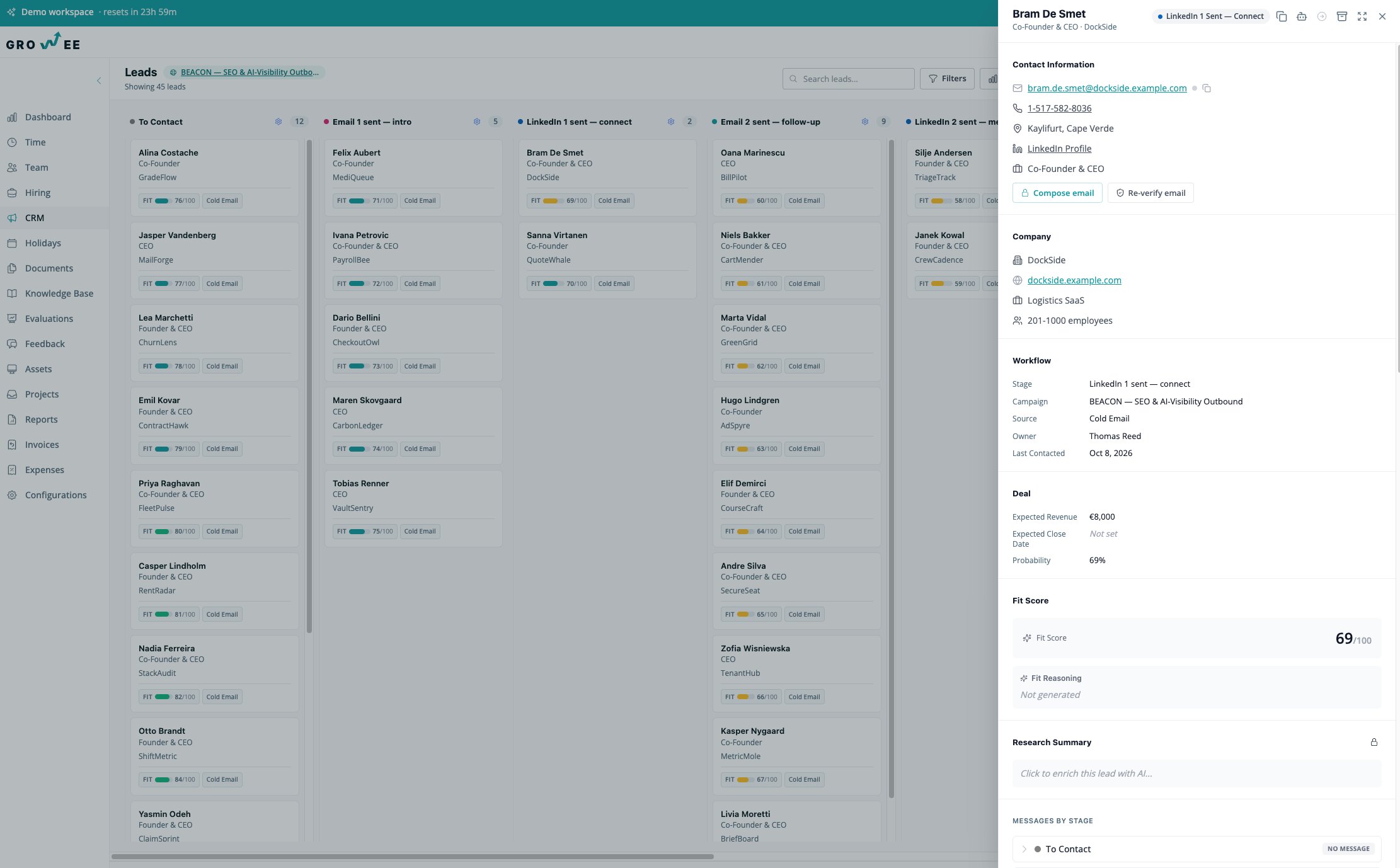Screen dimensions: 1400x868
Task: Copy the email address via copy icon
Action: click(x=1206, y=88)
